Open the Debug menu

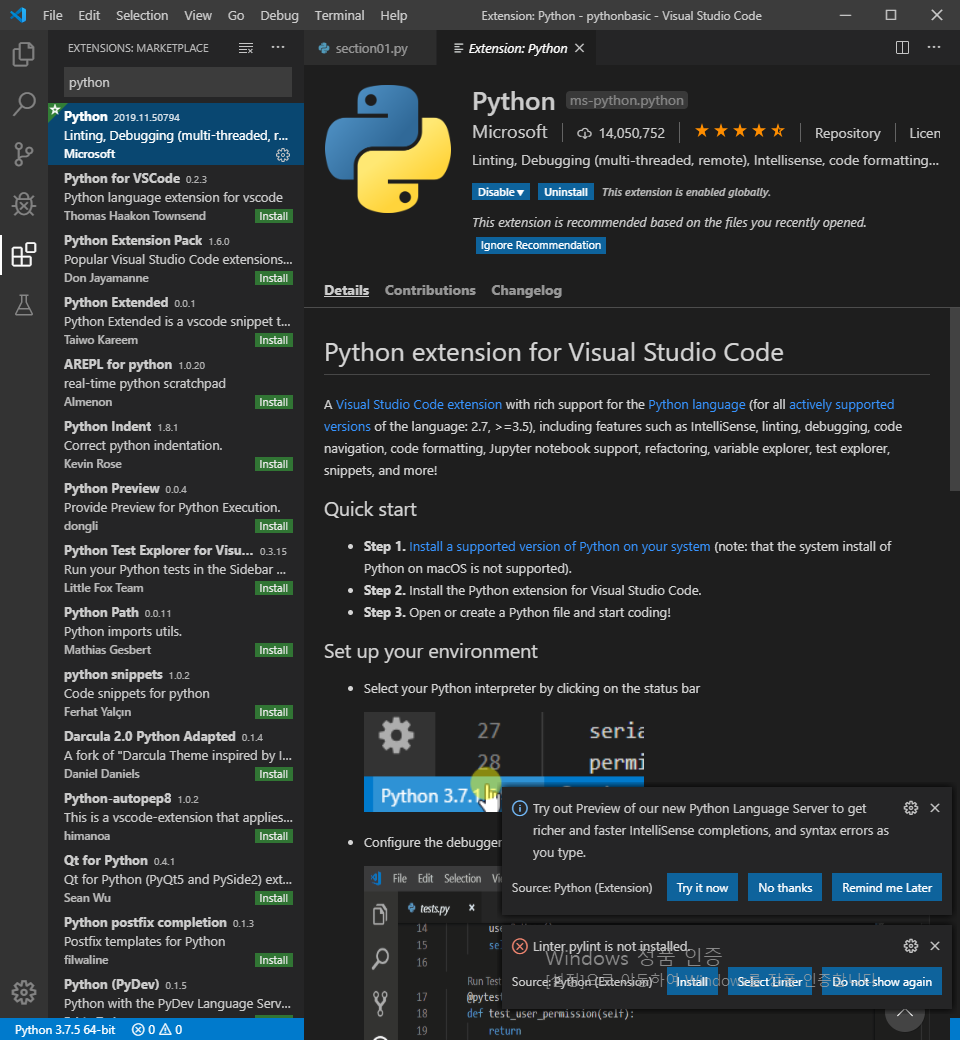coord(279,15)
